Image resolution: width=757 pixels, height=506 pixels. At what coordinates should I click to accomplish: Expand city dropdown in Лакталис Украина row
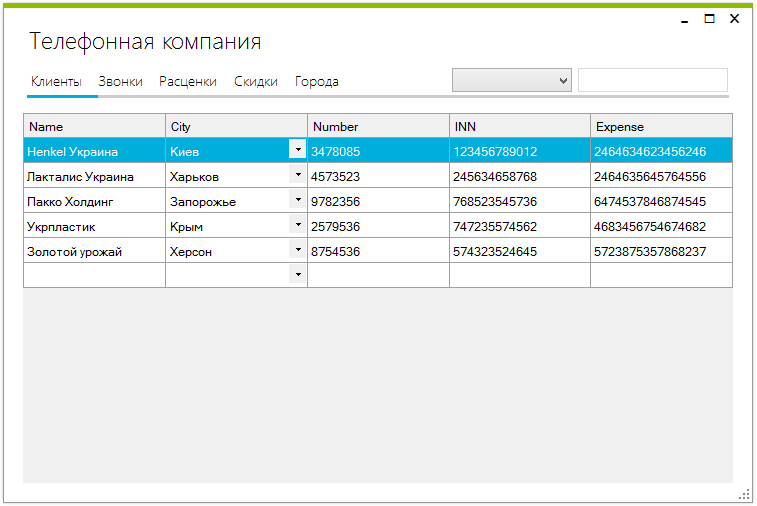(x=298, y=174)
